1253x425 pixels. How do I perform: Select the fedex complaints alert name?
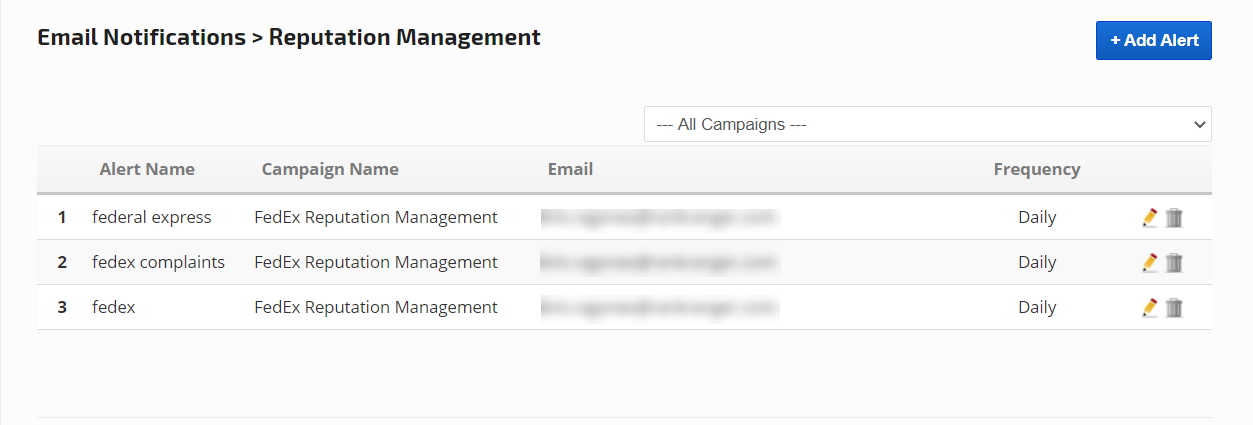[158, 262]
